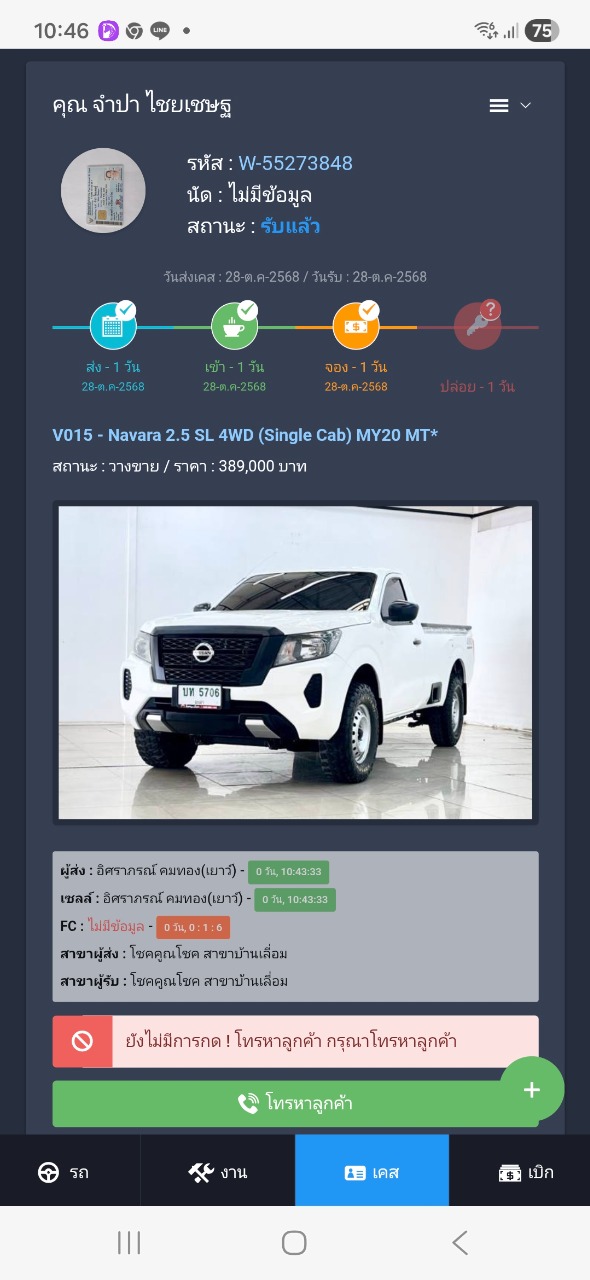590x1280 pixels.
Task: Tap the orange FC timer badge
Action: pos(193,927)
